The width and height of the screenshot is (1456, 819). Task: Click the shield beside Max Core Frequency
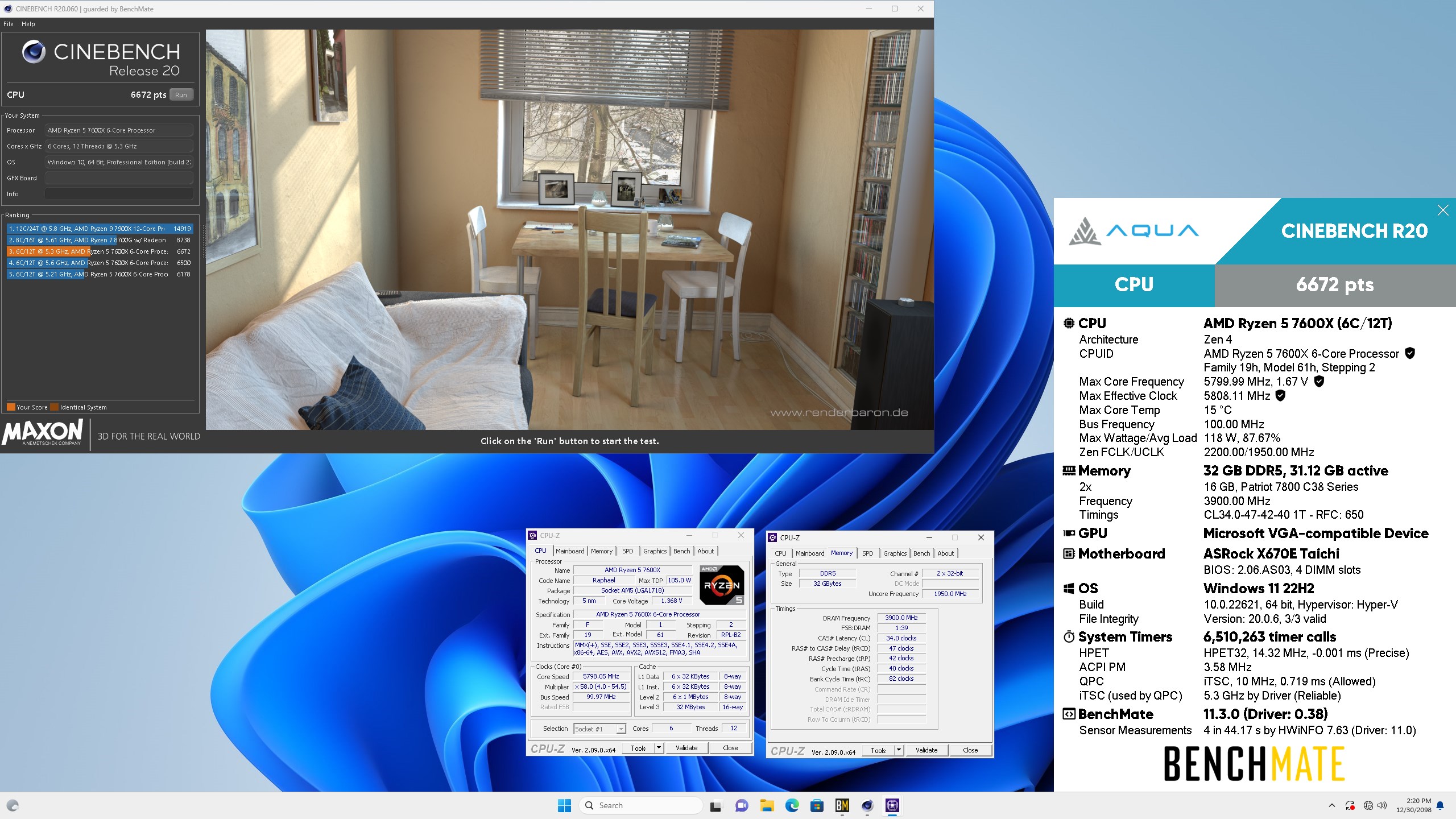(x=1319, y=381)
